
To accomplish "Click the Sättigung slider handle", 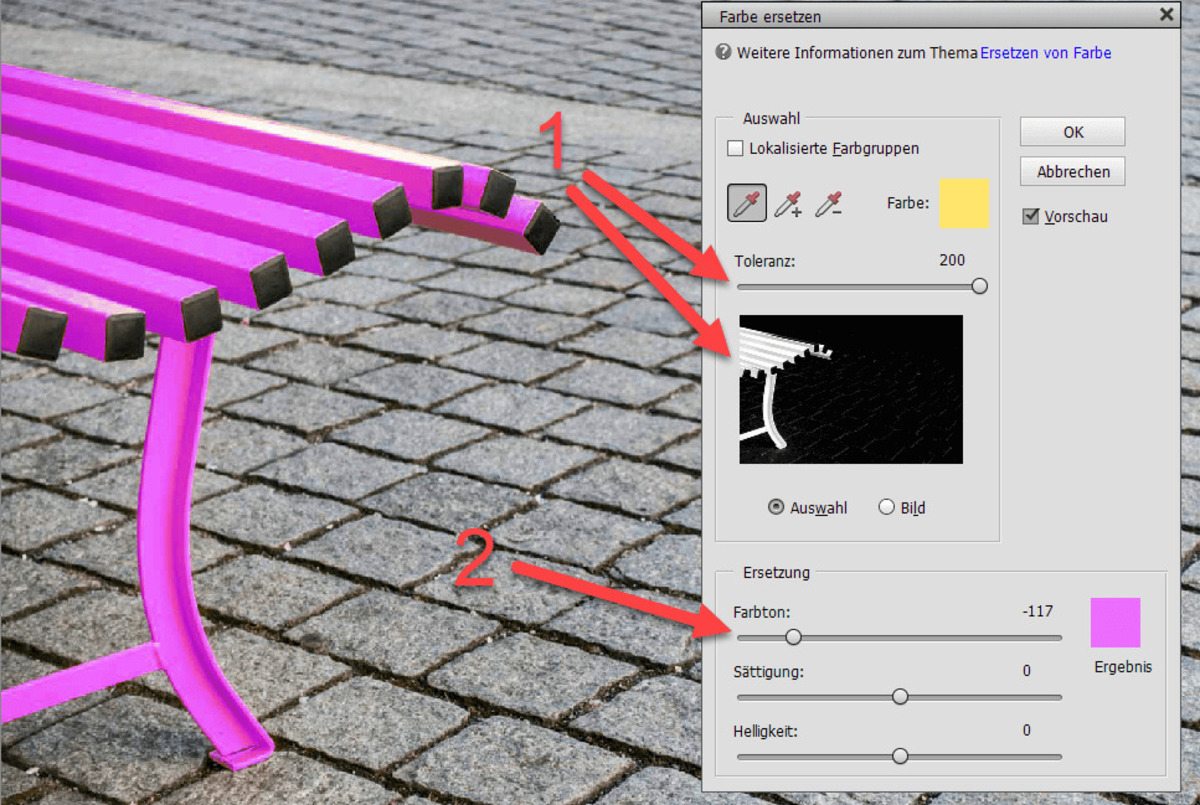I will click(898, 696).
